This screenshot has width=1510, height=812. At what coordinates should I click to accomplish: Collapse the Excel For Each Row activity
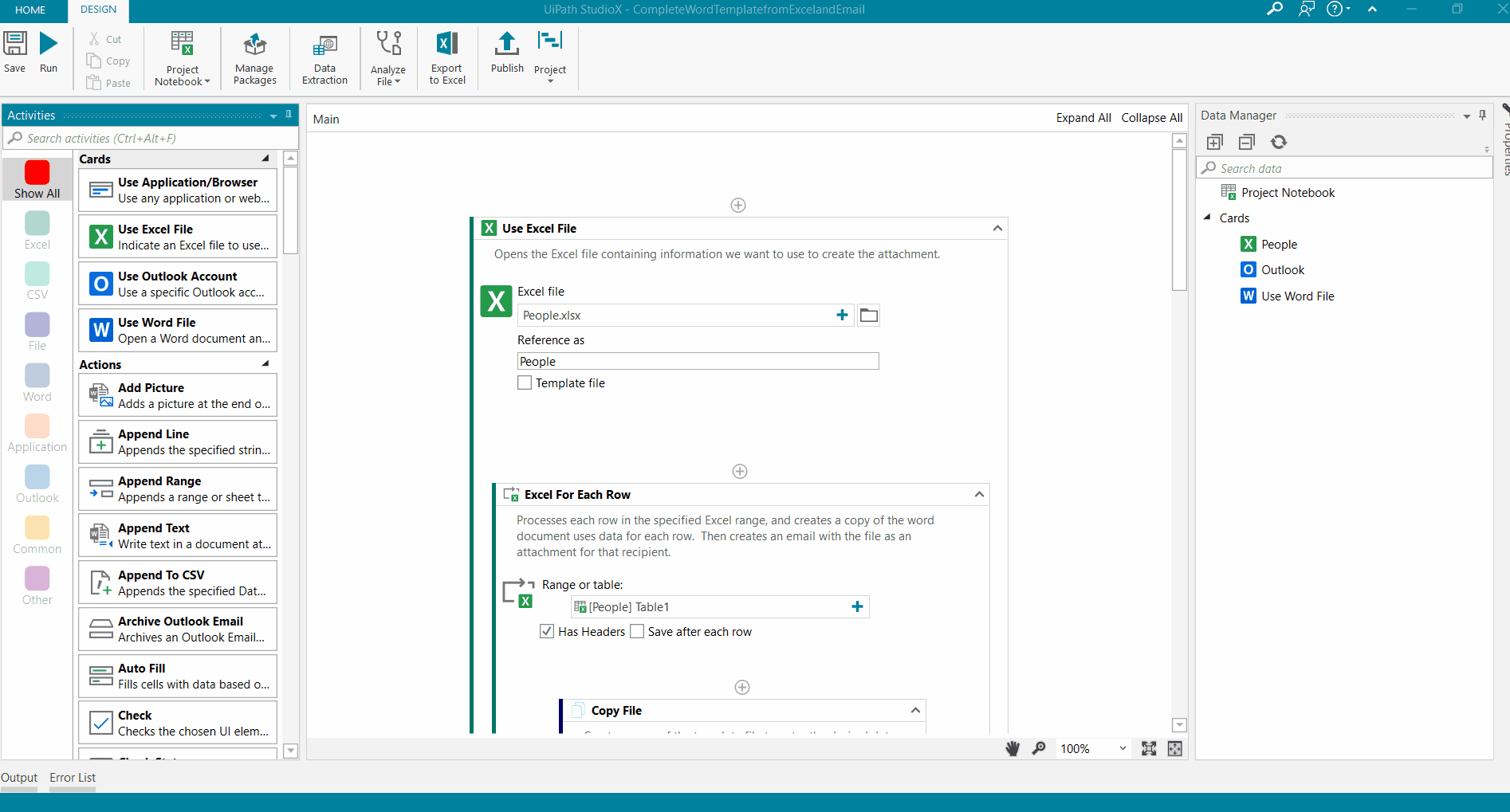pos(979,494)
